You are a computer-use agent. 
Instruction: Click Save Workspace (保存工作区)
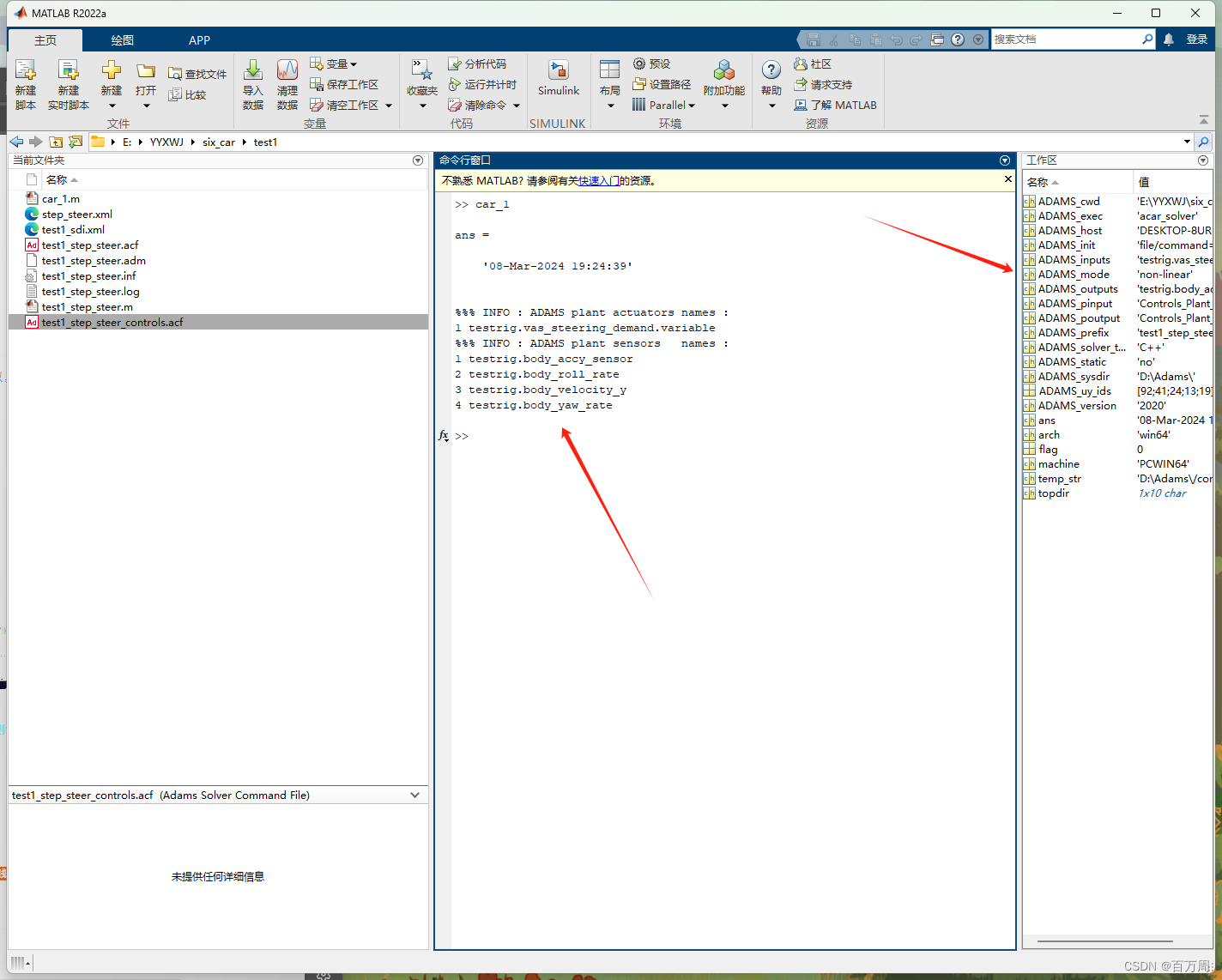click(x=344, y=84)
